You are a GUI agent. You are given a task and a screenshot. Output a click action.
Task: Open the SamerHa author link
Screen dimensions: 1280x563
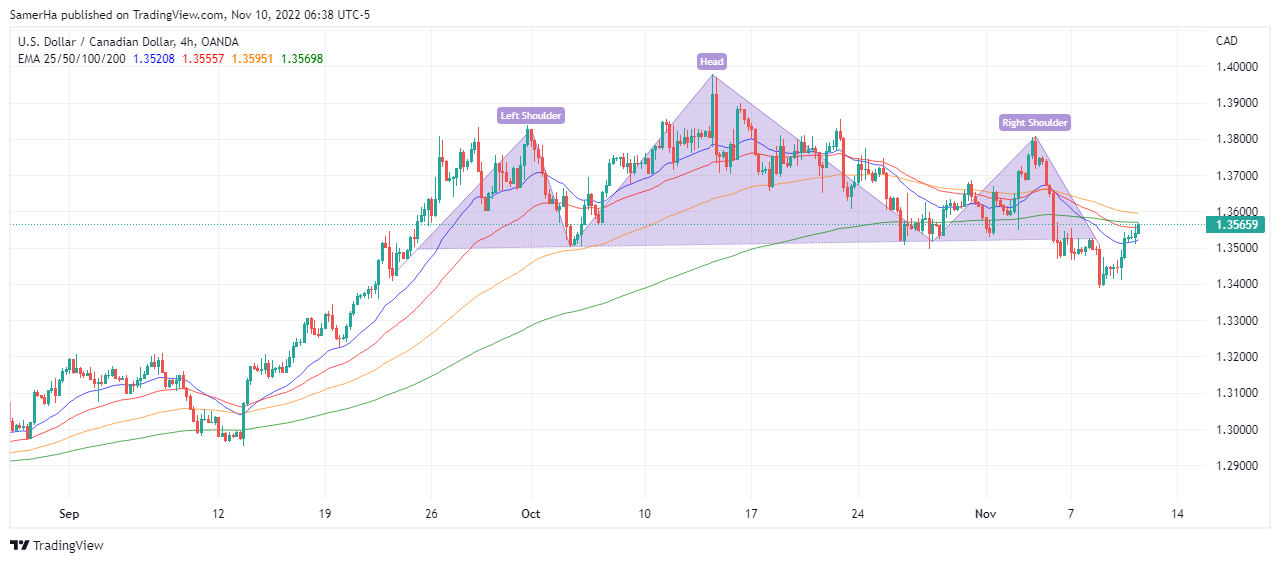tap(34, 15)
